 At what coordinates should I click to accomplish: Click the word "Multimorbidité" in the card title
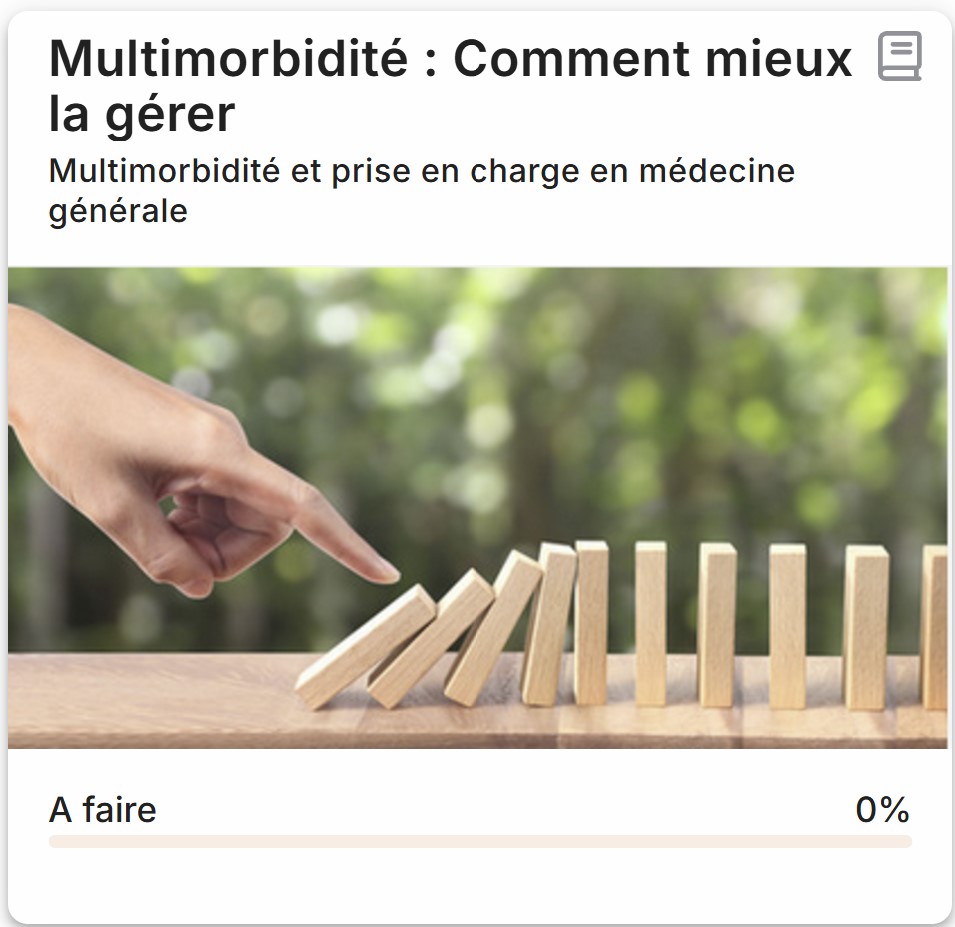click(229, 59)
